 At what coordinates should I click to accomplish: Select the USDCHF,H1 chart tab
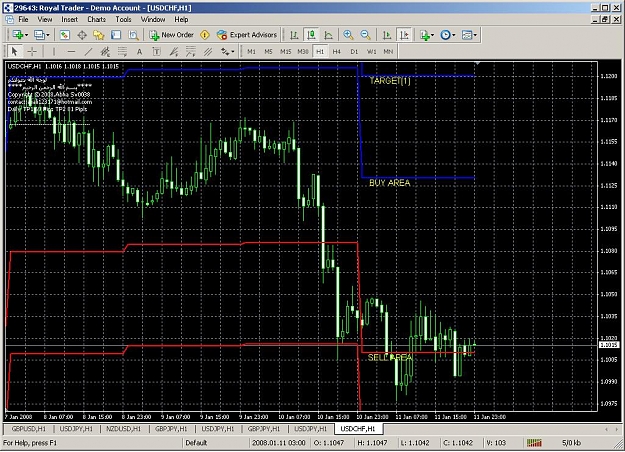(x=358, y=429)
